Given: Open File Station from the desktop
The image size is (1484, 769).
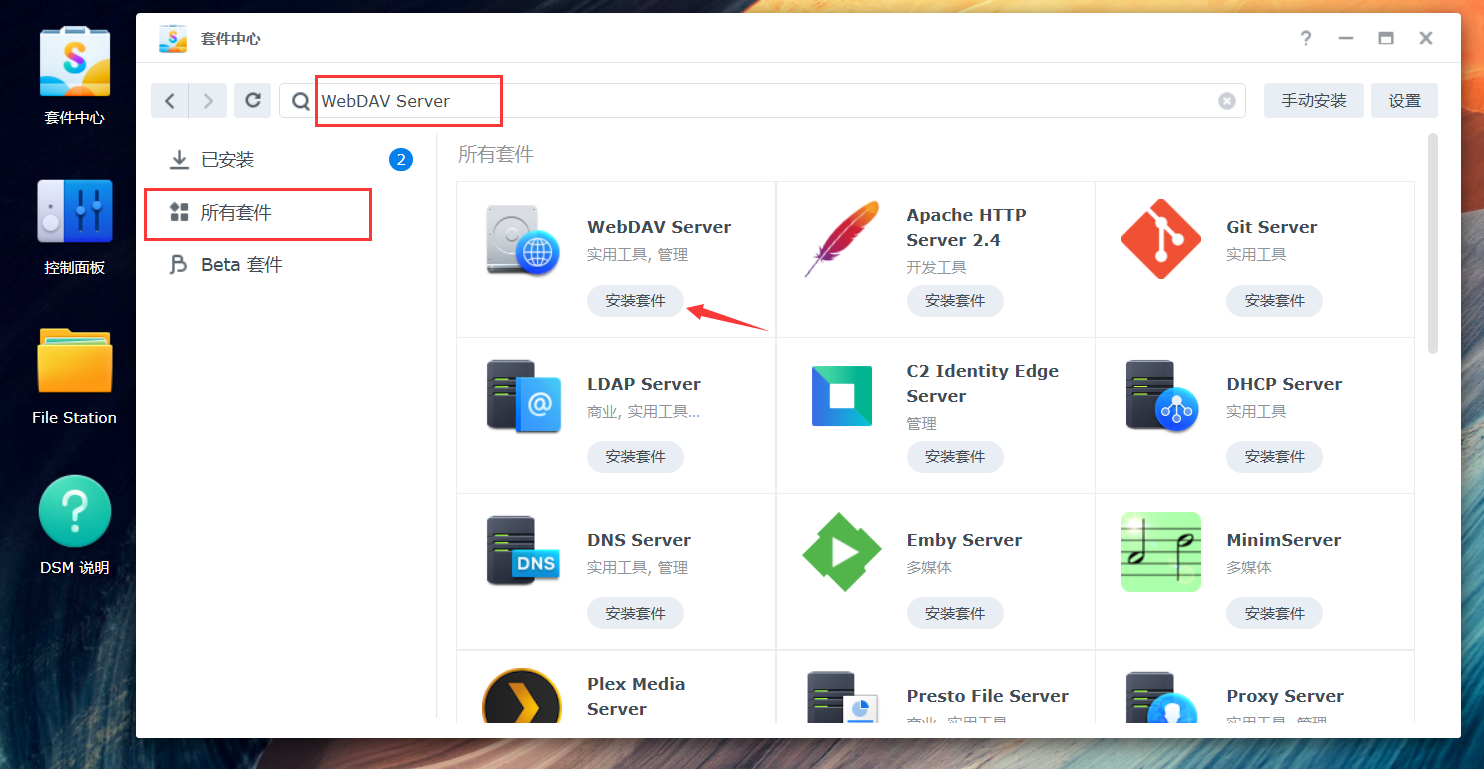Looking at the screenshot, I should (x=74, y=360).
